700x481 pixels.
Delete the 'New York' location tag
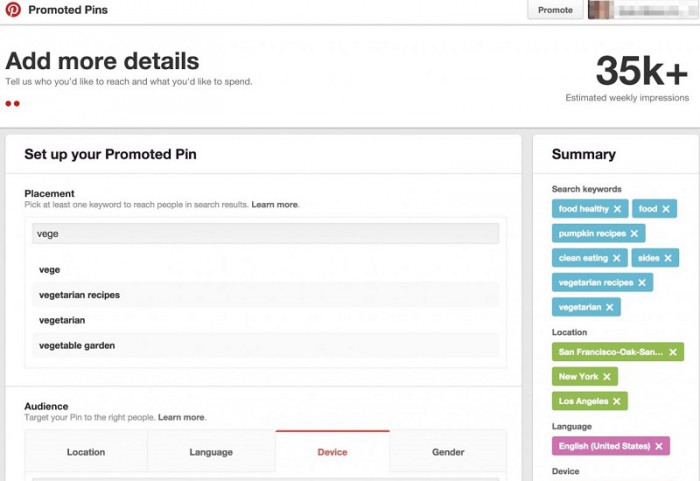coord(607,377)
